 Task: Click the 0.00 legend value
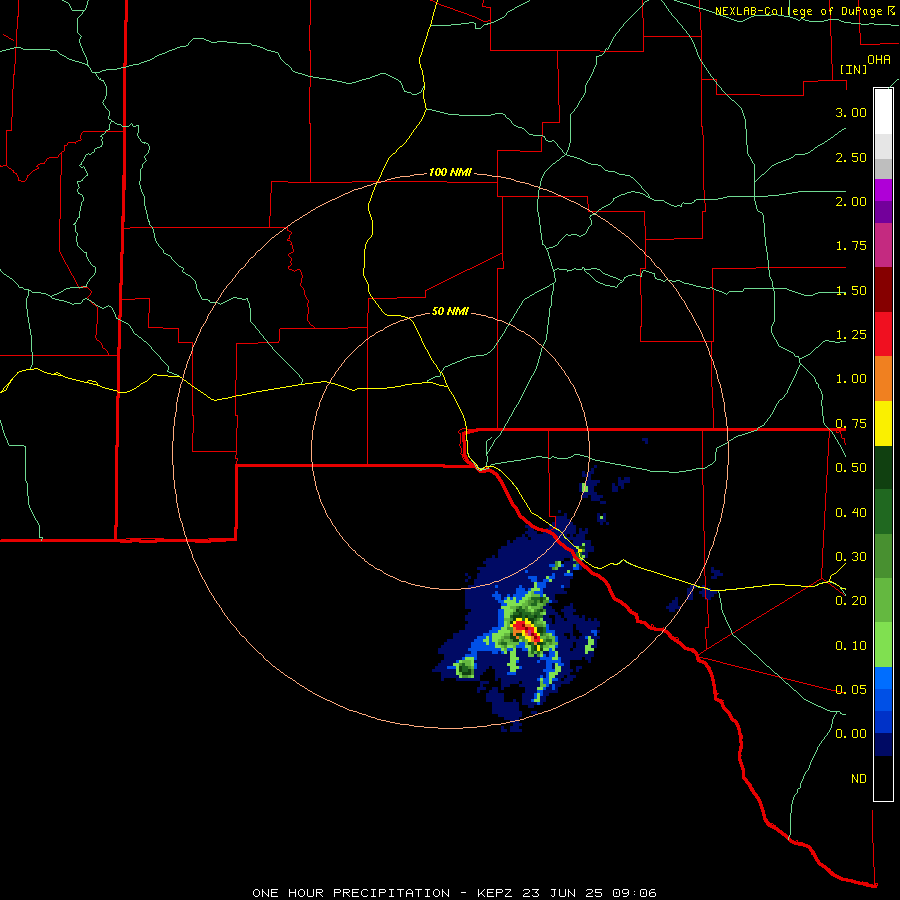pos(851,734)
